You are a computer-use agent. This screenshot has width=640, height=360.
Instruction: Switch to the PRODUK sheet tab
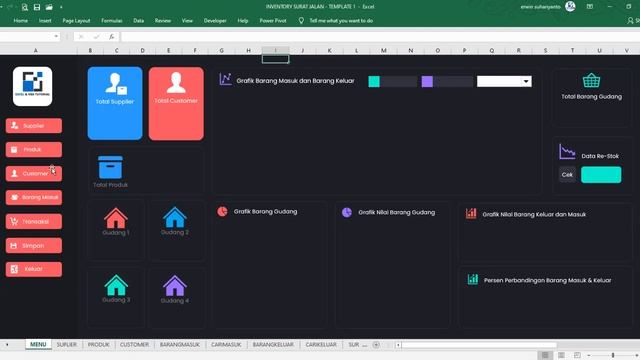99,344
